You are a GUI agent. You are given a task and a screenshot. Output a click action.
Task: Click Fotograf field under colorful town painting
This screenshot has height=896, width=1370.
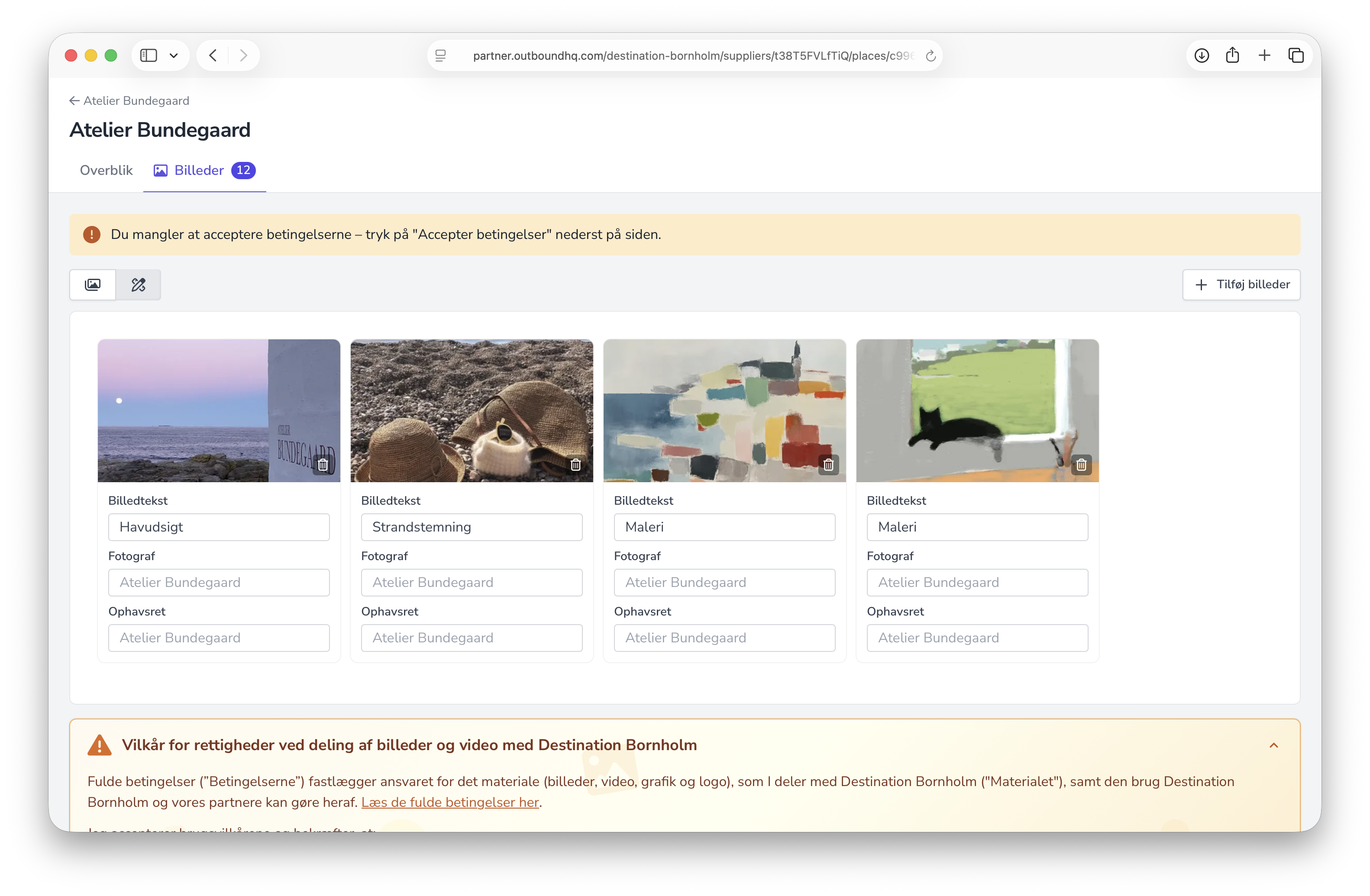[724, 582]
